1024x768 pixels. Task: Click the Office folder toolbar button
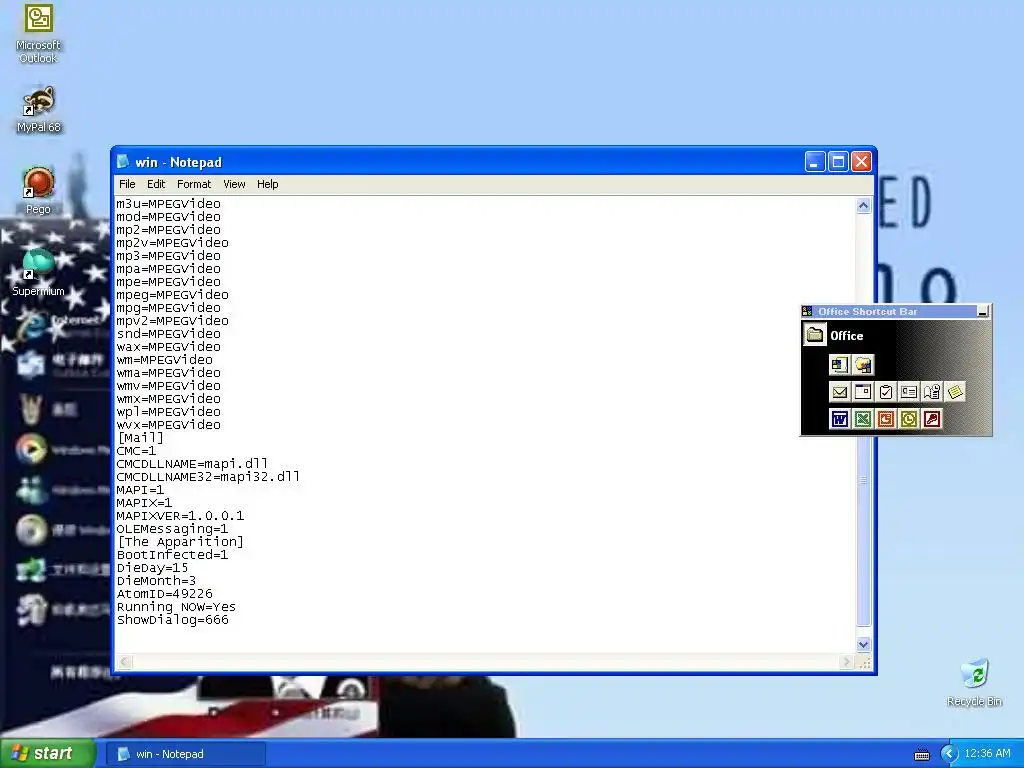[814, 335]
